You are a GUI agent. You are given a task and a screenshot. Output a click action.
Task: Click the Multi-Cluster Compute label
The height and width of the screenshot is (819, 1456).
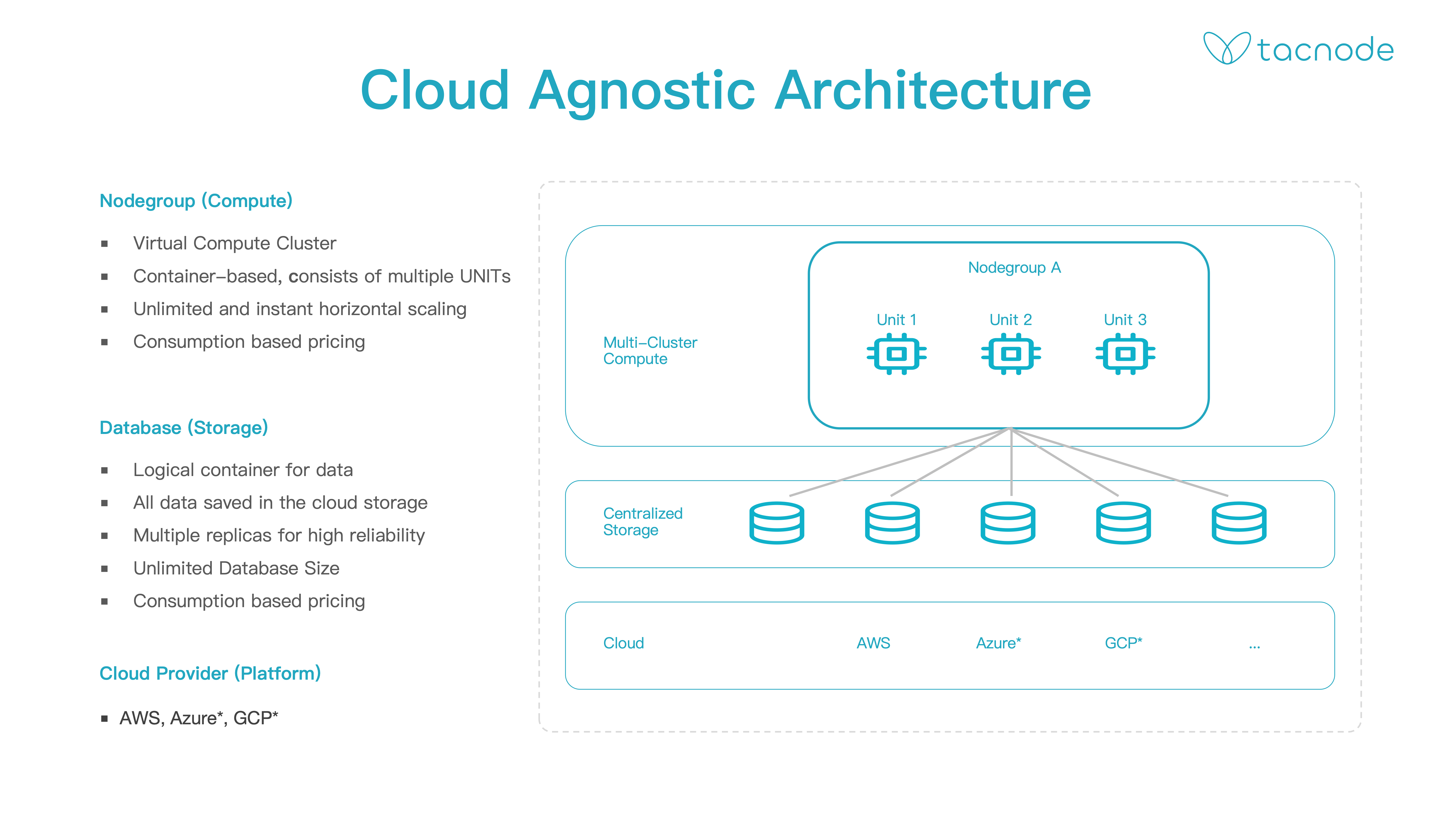click(x=650, y=350)
